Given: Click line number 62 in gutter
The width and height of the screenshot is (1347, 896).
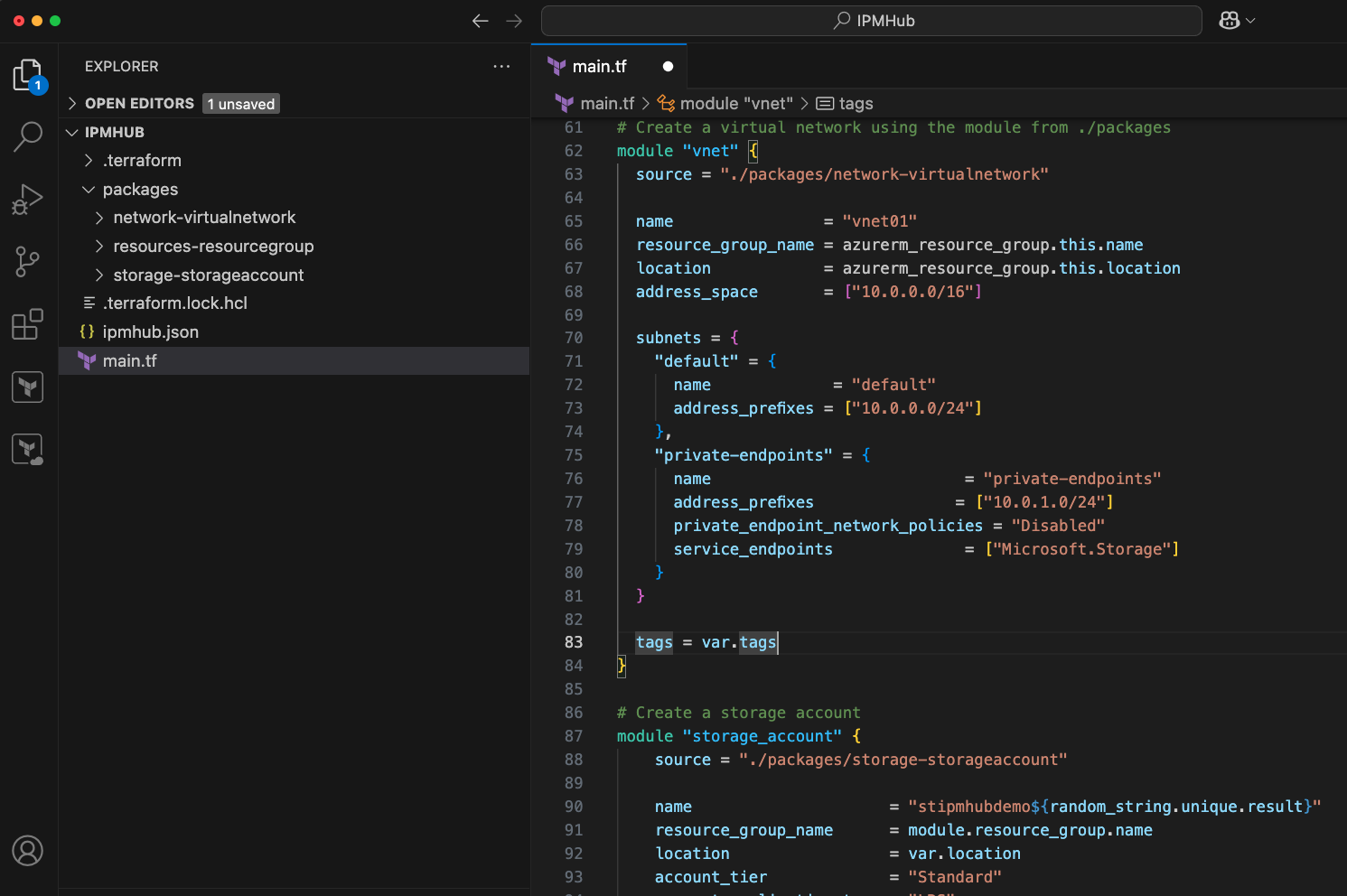Looking at the screenshot, I should 574,151.
